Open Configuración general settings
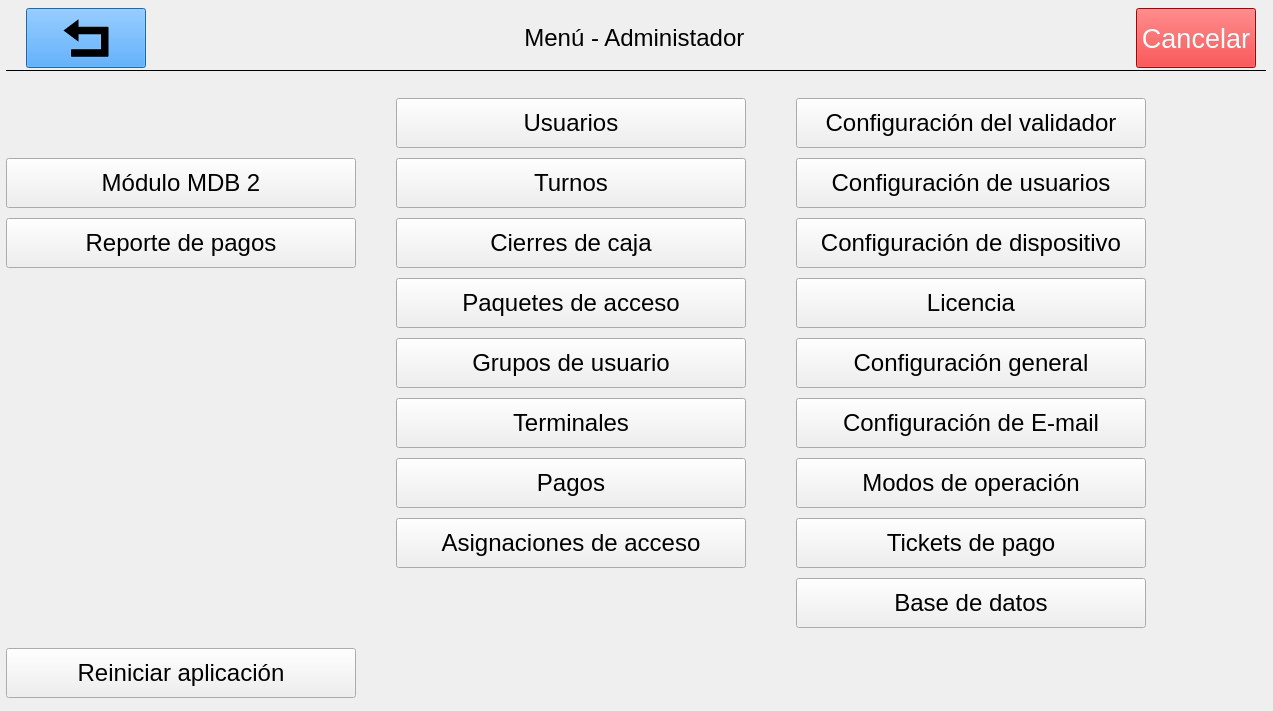The height and width of the screenshot is (711, 1273). pos(970,363)
